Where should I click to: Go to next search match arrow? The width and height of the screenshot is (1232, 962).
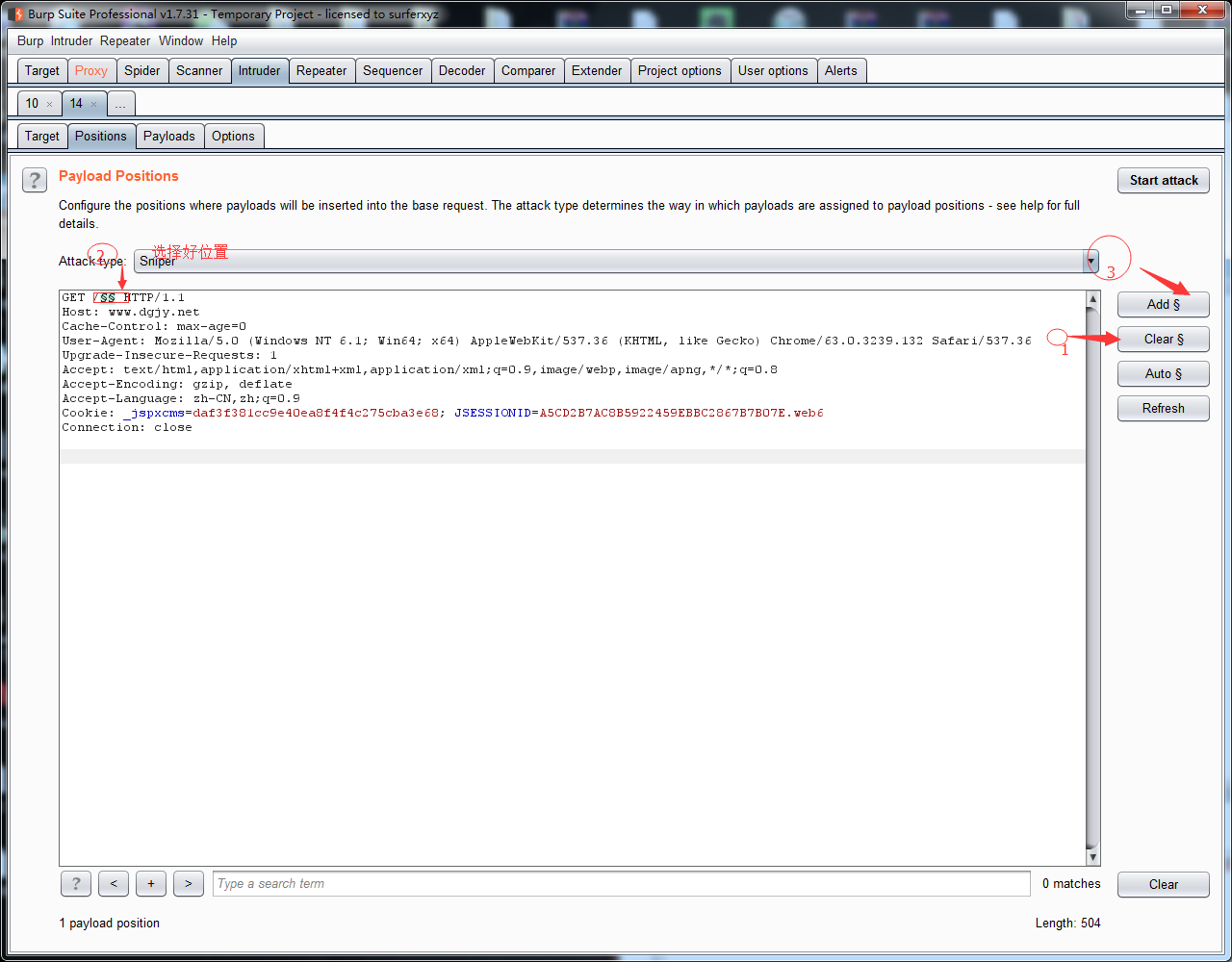[x=189, y=884]
